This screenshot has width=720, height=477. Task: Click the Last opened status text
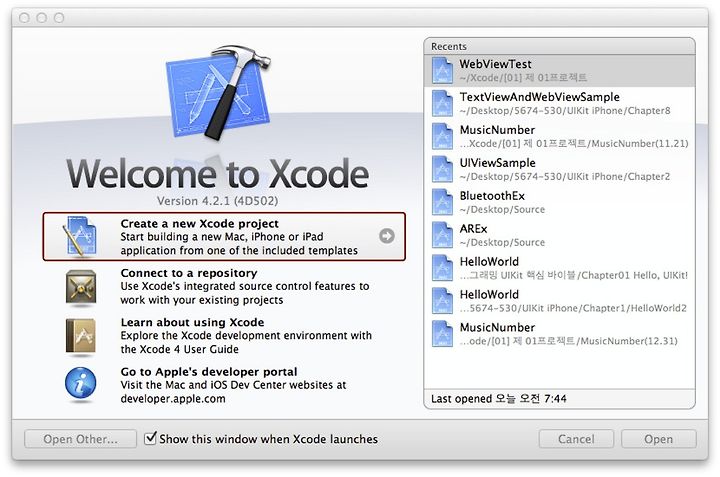[499, 398]
